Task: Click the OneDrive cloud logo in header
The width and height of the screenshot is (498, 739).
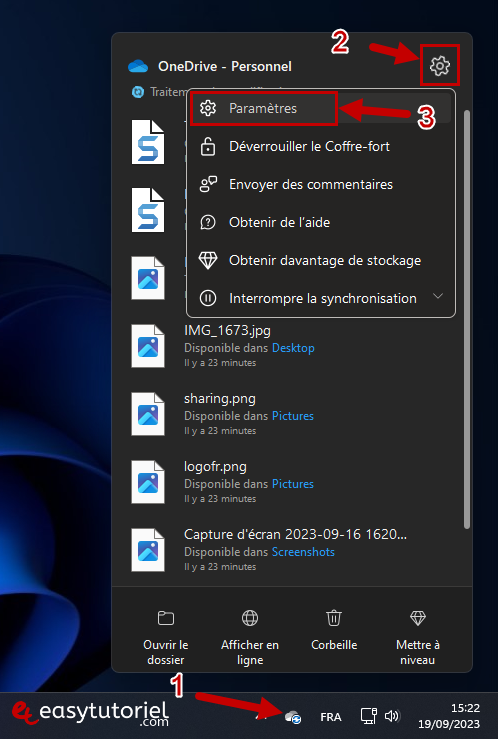Action: pos(138,66)
